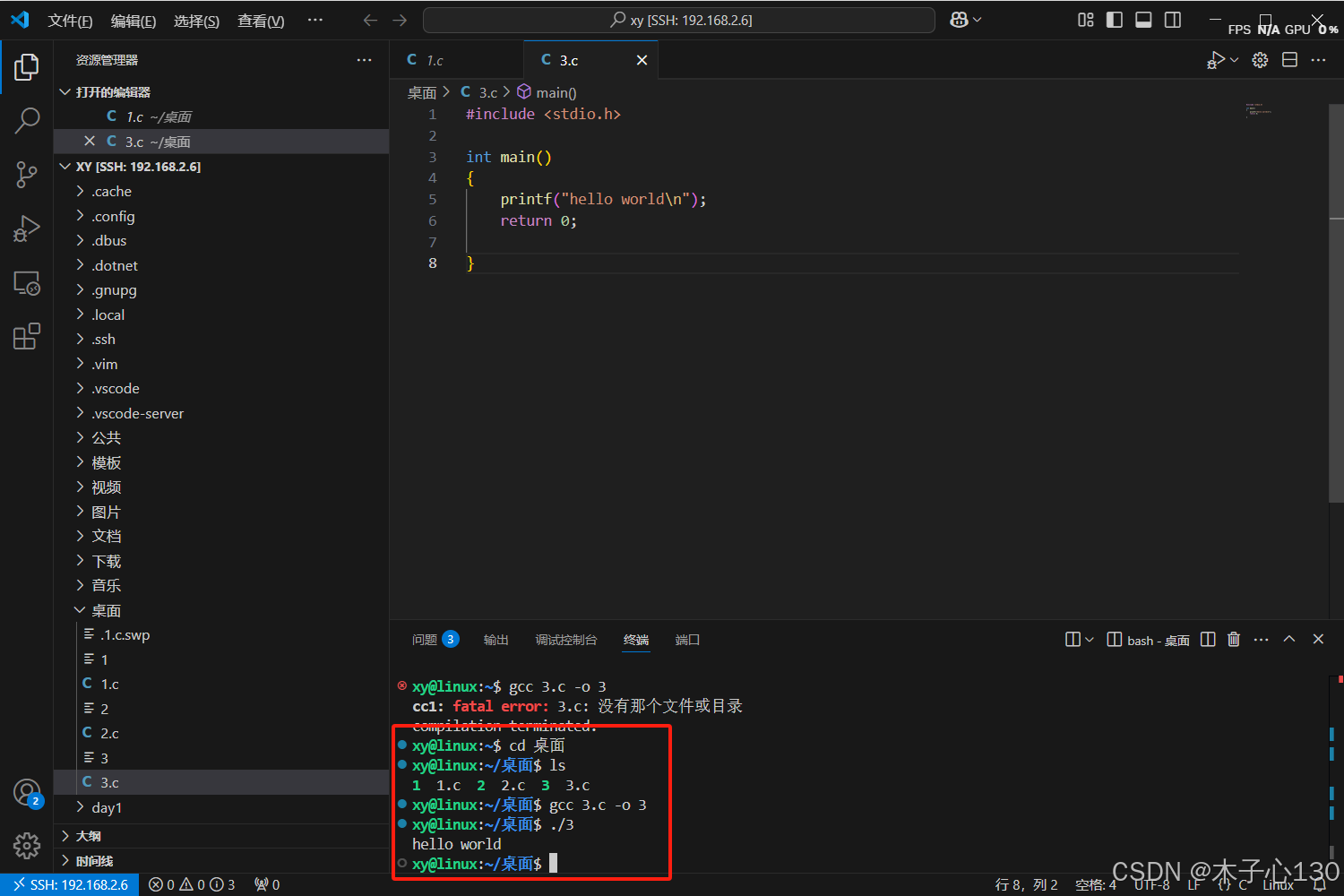The image size is (1344, 896).
Task: Select the Search icon in the activity bar
Action: (27, 120)
